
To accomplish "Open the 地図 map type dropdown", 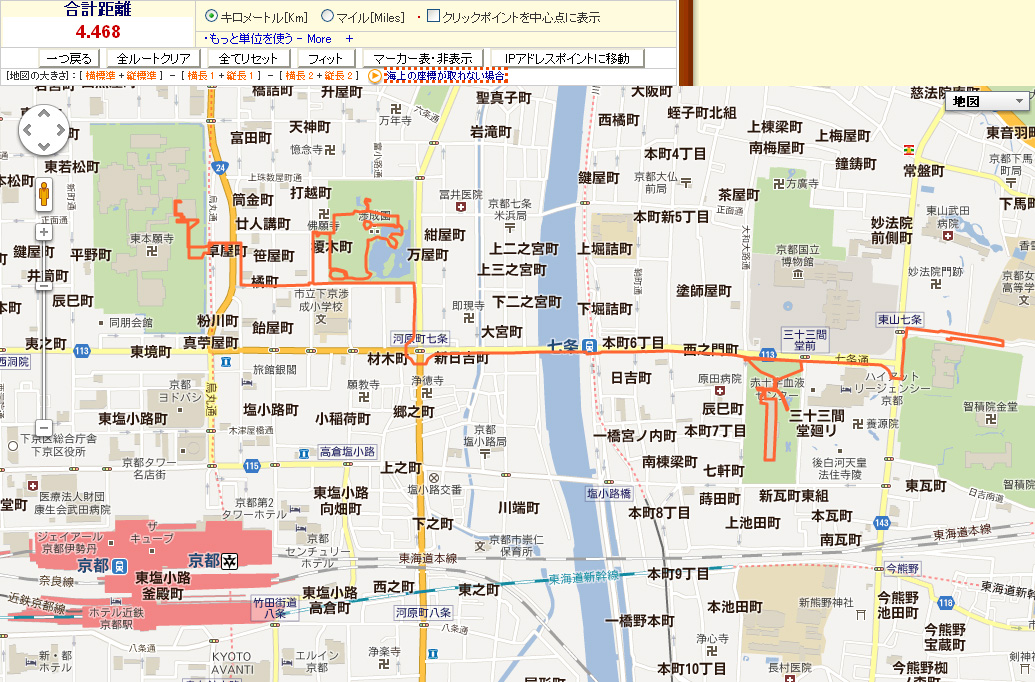I will pyautogui.click(x=988, y=101).
